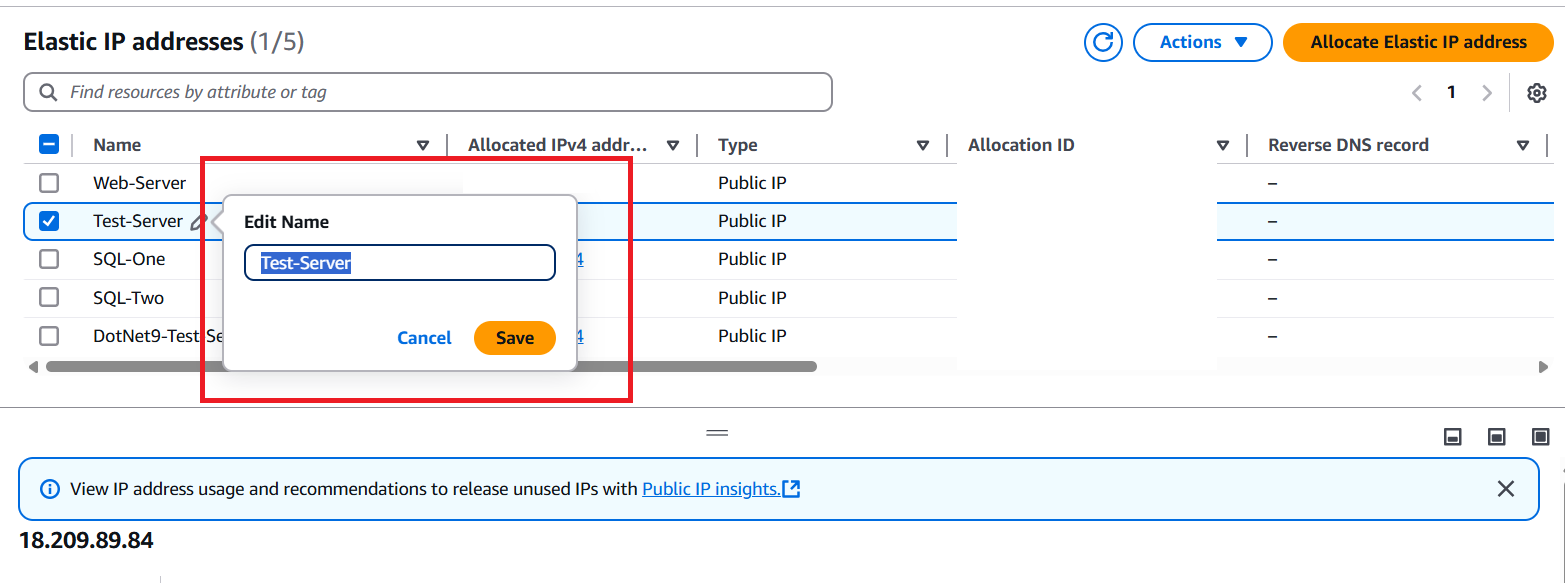The width and height of the screenshot is (1565, 583).
Task: Open the Name column filter dropdown
Action: 423,144
